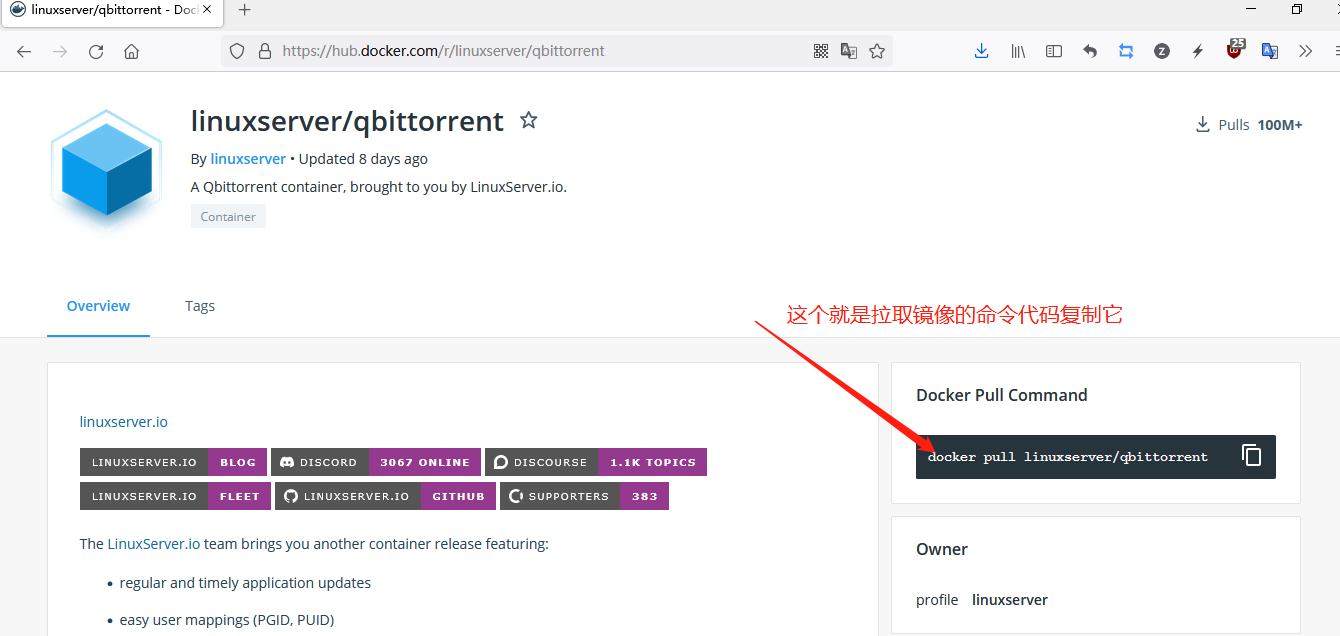Click the translate page icon in address bar

pos(849,51)
